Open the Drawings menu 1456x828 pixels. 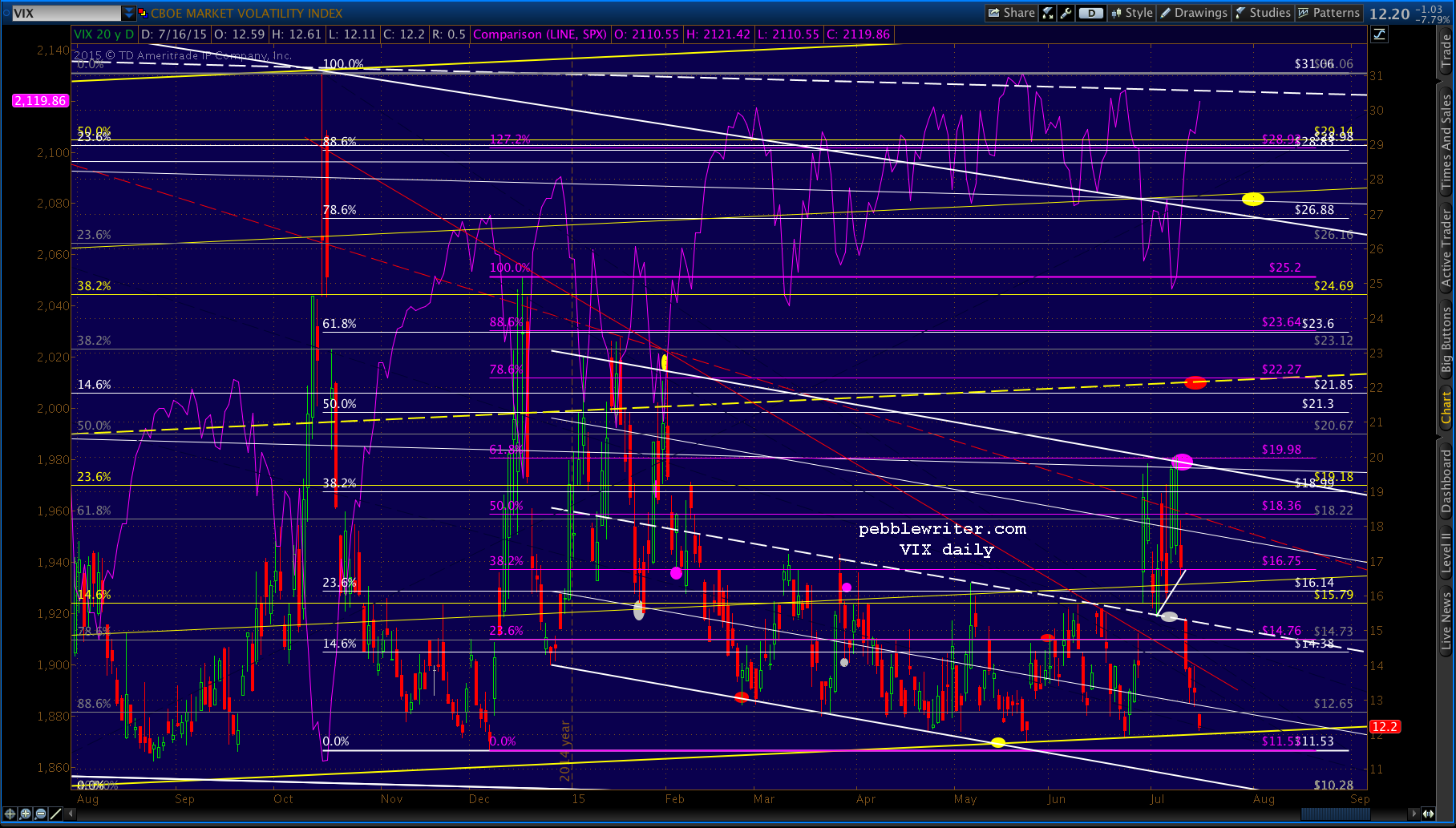1194,13
